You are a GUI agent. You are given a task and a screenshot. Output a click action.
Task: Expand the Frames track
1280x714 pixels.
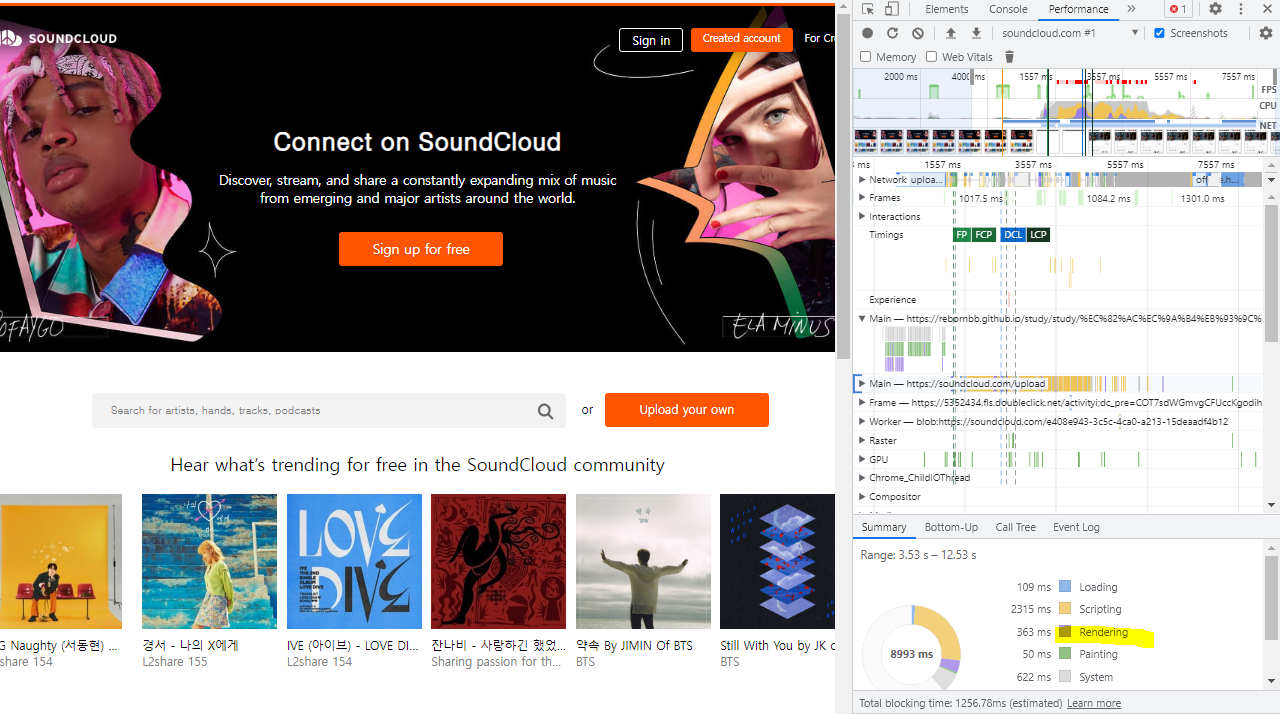click(x=862, y=198)
